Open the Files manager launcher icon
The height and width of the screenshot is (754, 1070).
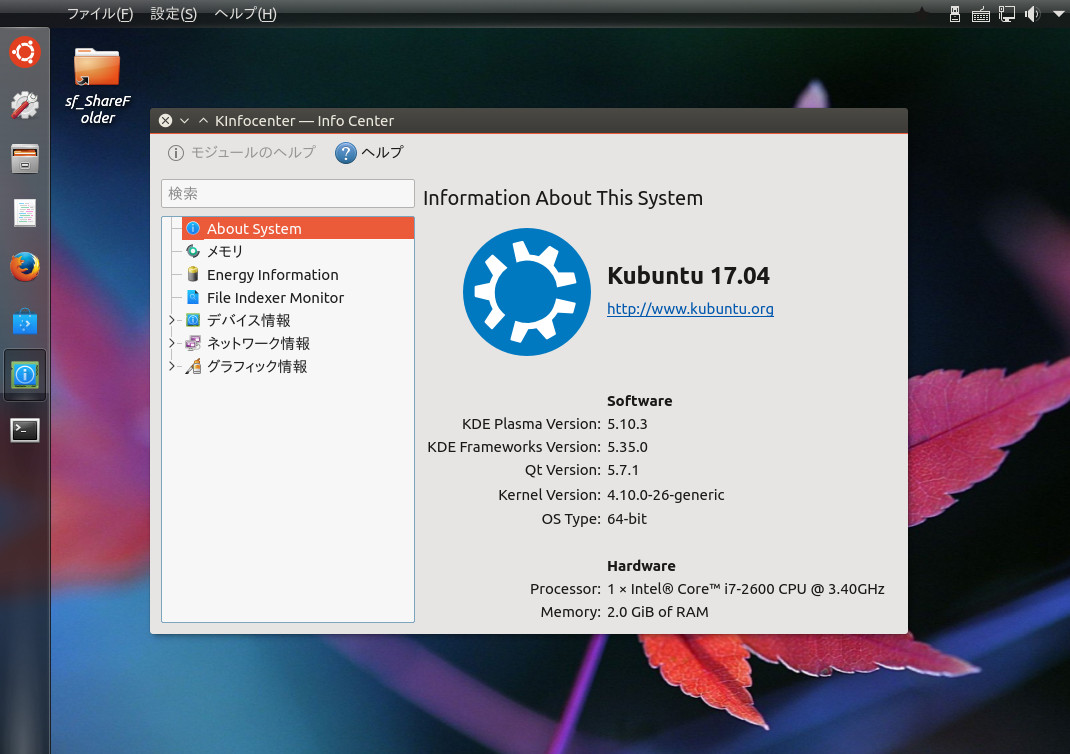(25, 158)
